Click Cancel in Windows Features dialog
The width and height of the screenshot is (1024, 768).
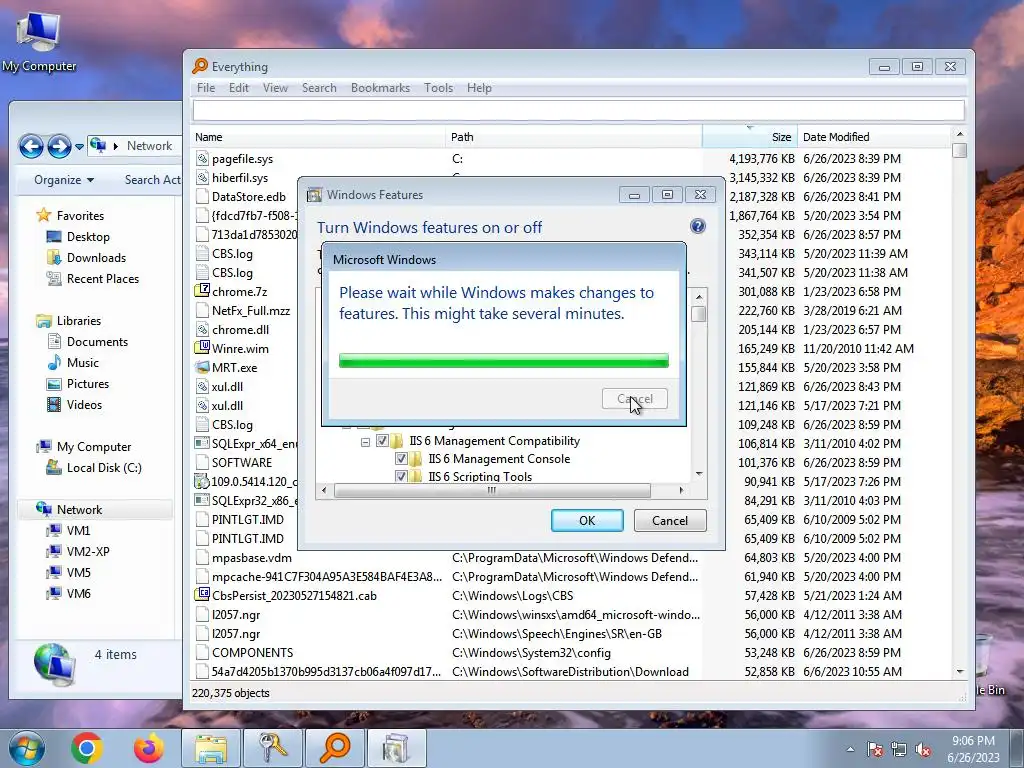click(670, 520)
